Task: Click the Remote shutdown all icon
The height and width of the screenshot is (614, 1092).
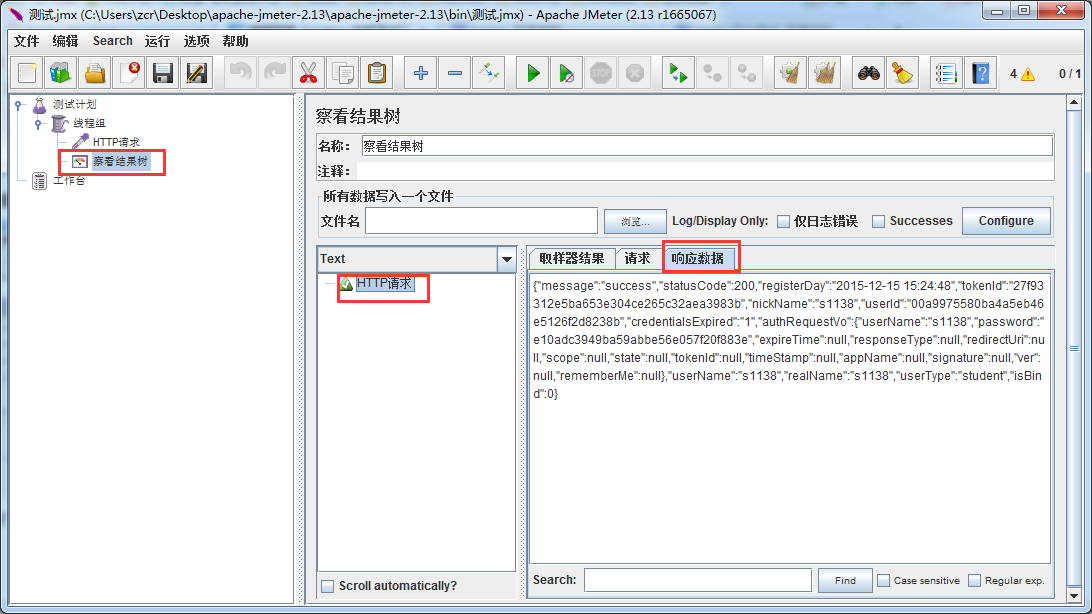Action: pyautogui.click(x=747, y=73)
